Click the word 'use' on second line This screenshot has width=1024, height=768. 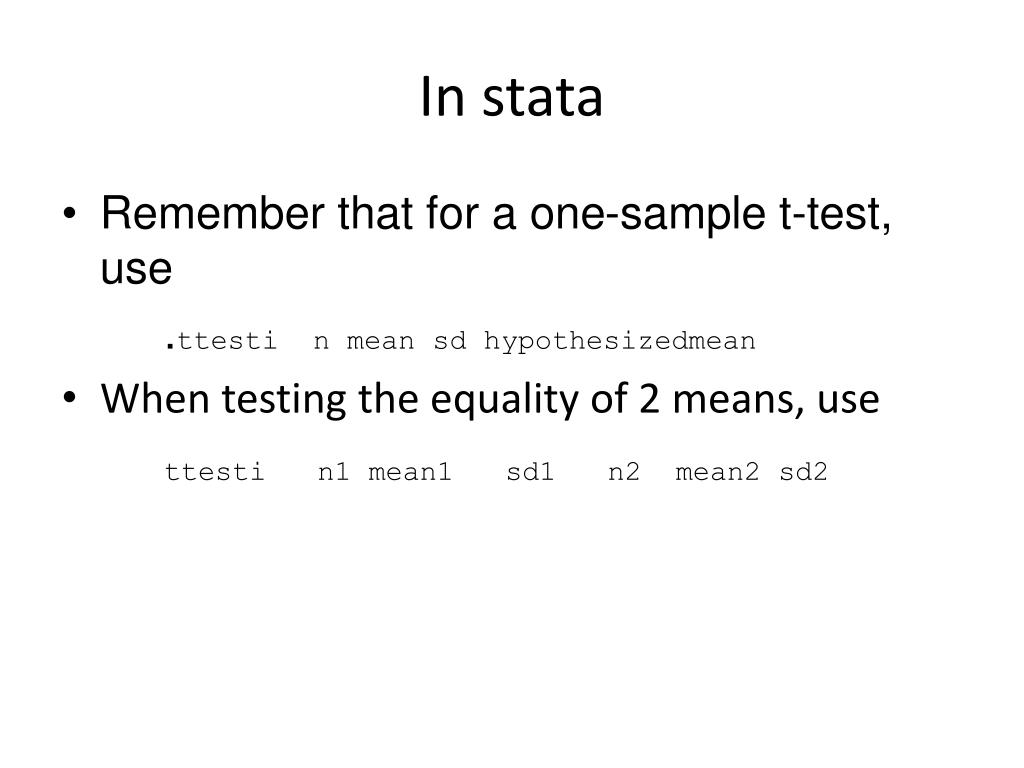point(136,269)
